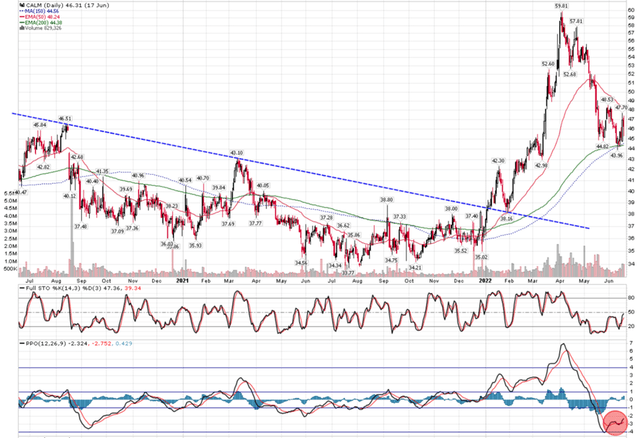Click the 47.70 price label
This screenshot has width=640, height=438.
point(621,107)
